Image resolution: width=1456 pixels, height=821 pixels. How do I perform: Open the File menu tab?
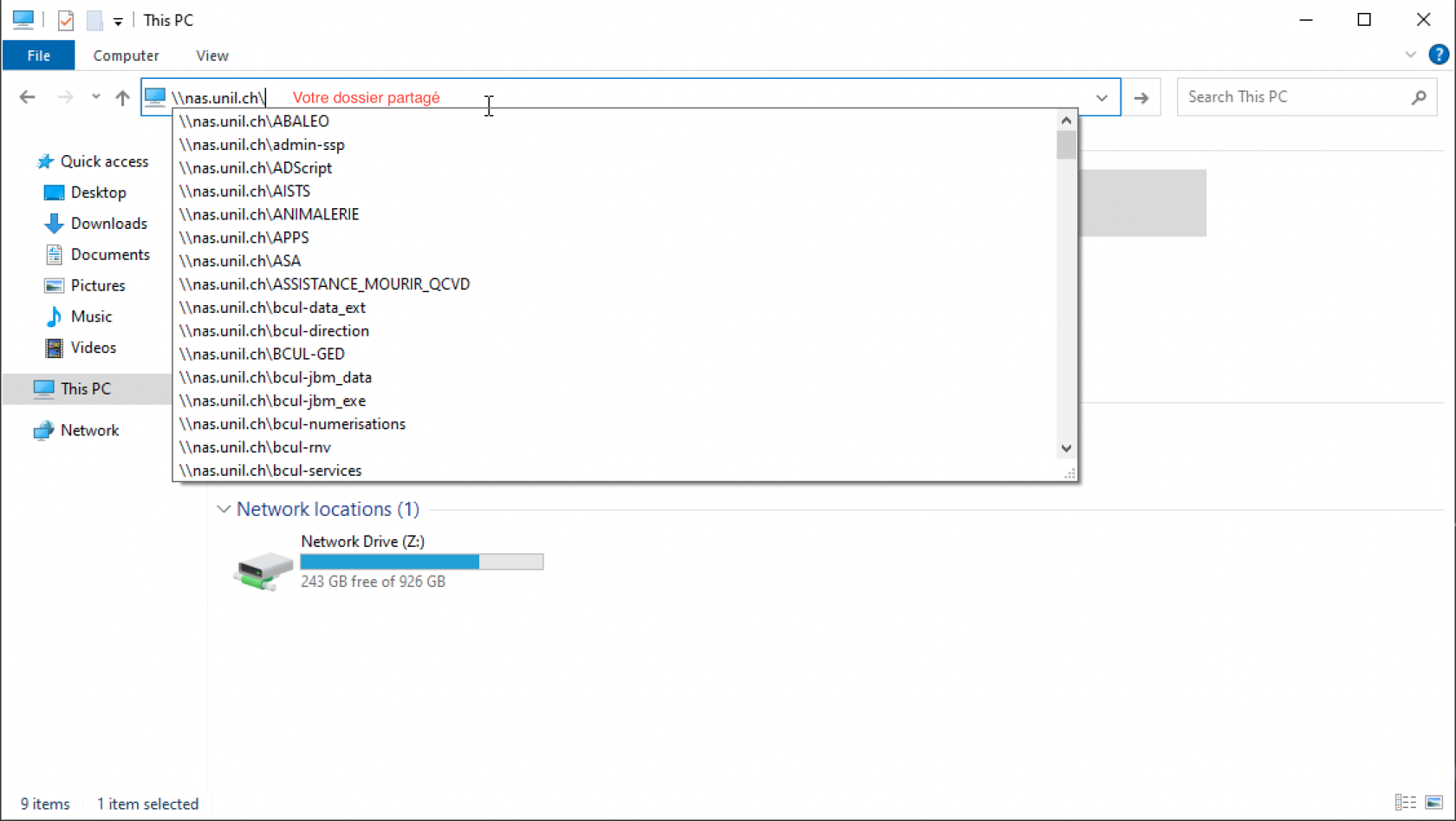(x=38, y=55)
